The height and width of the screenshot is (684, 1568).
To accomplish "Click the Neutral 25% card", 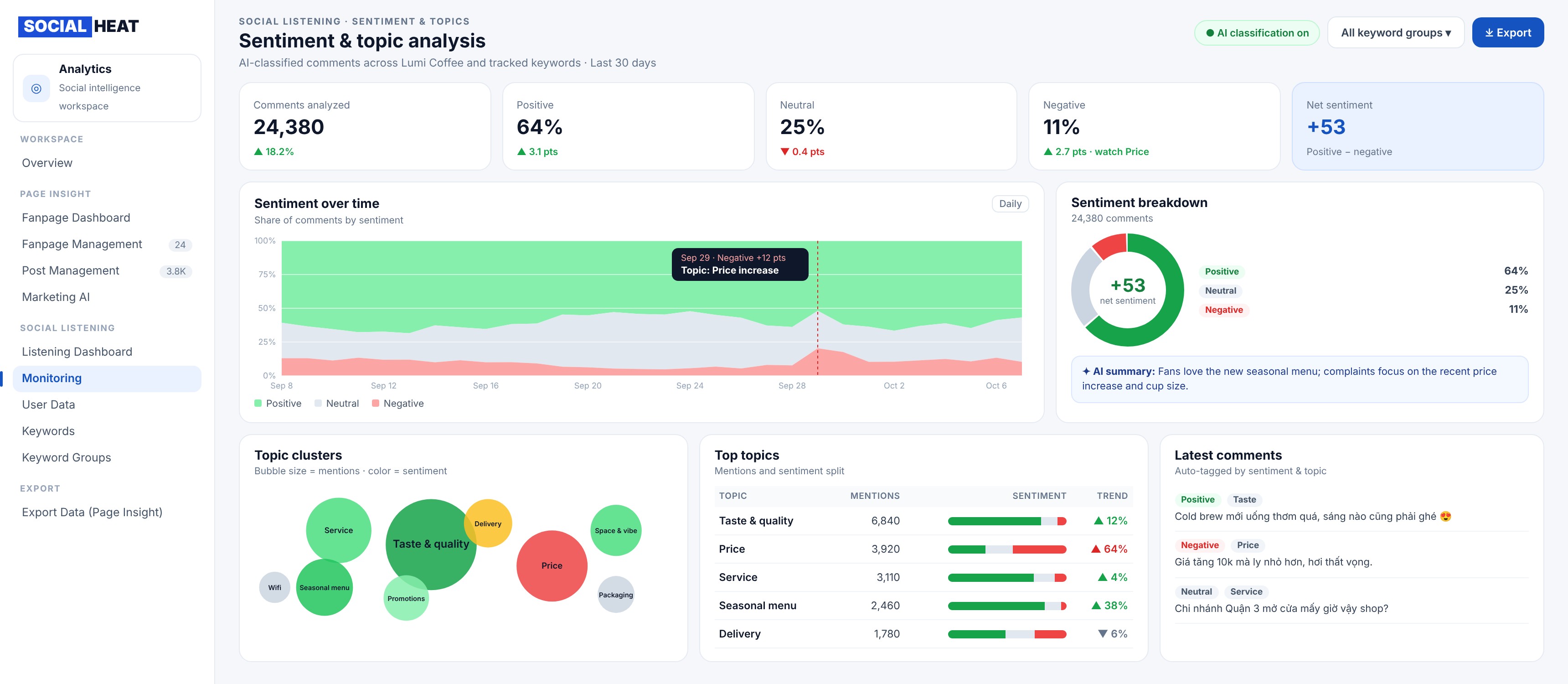I will coord(891,126).
